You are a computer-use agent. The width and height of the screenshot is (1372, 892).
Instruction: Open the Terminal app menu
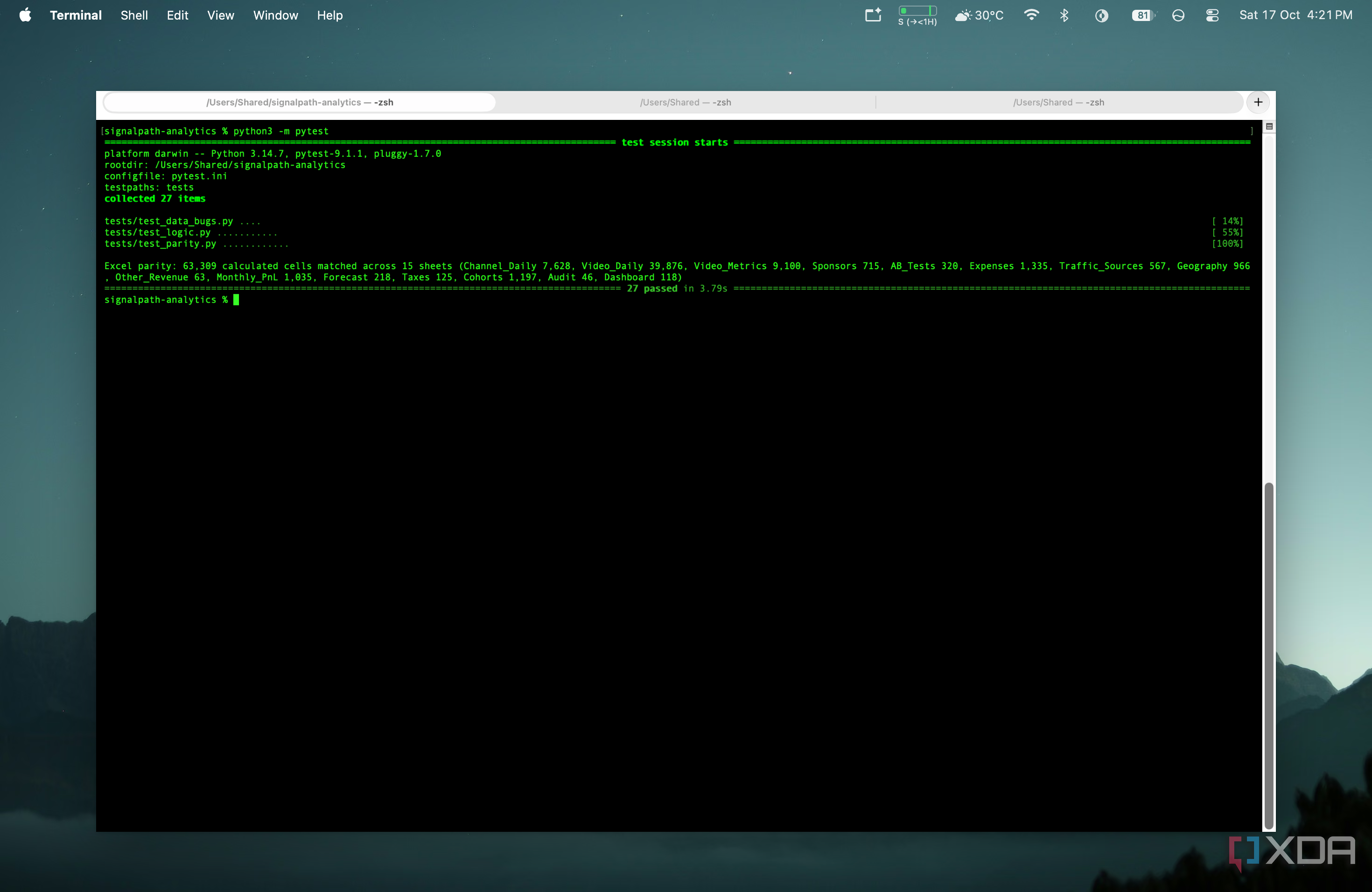point(76,15)
